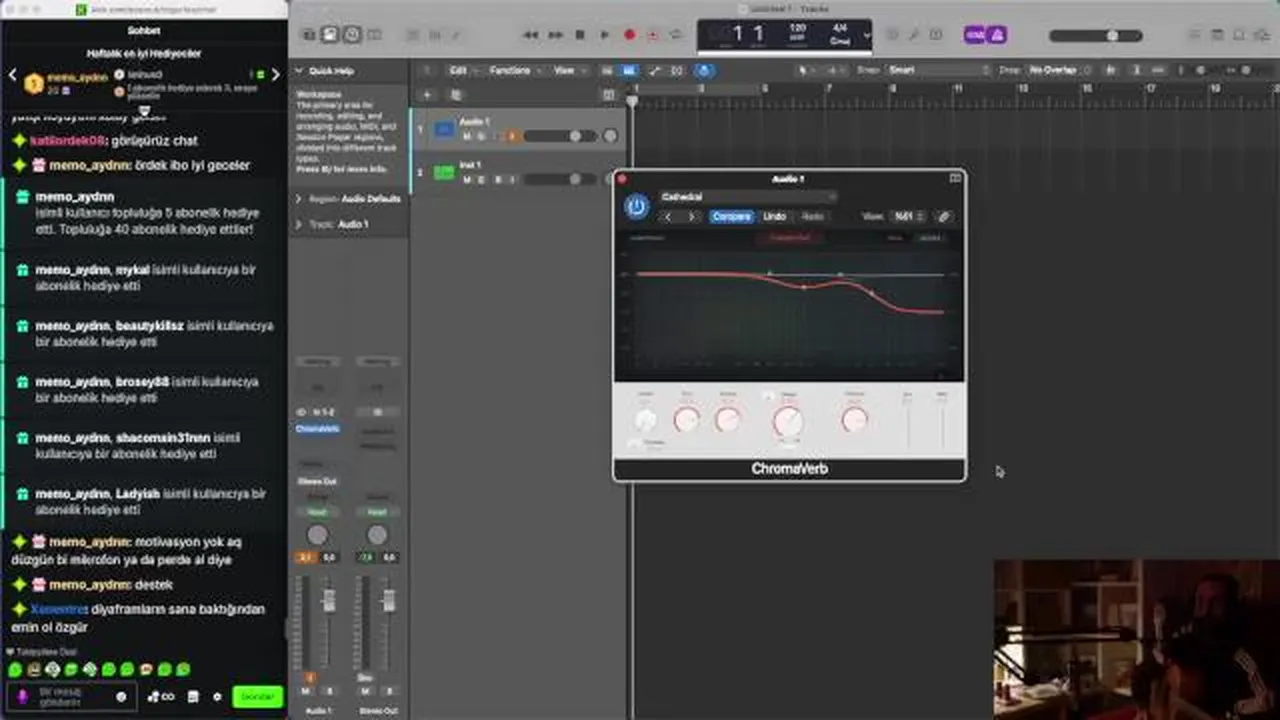Turn the large Decay knob in ChromaVerb
The width and height of the screenshot is (1280, 720).
click(x=788, y=422)
